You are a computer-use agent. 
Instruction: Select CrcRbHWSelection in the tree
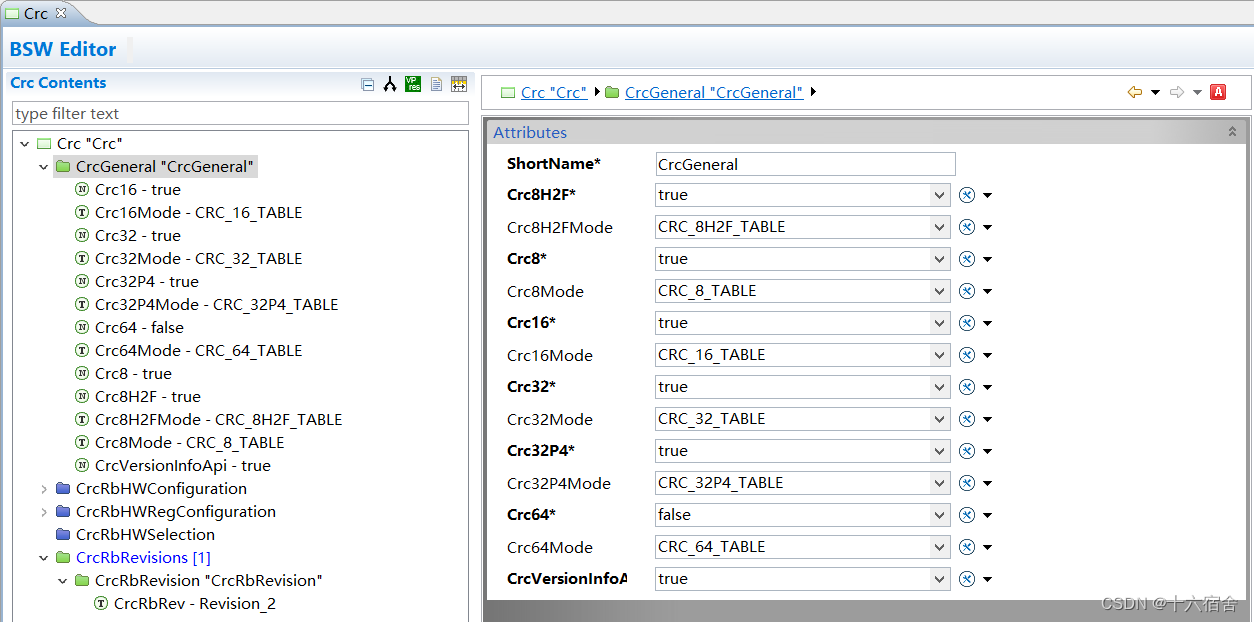145,535
